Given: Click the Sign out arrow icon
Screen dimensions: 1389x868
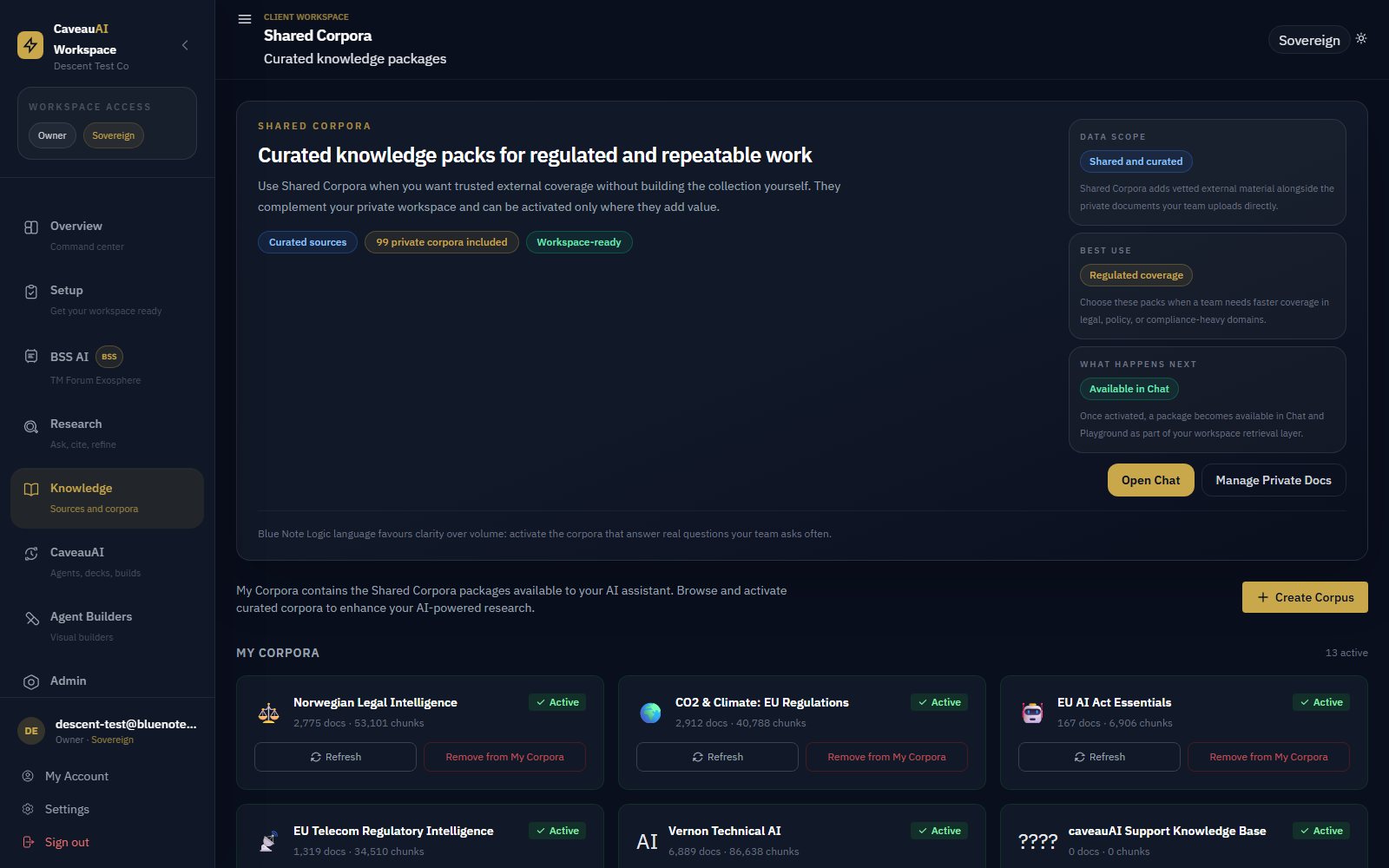Looking at the screenshot, I should (x=28, y=842).
